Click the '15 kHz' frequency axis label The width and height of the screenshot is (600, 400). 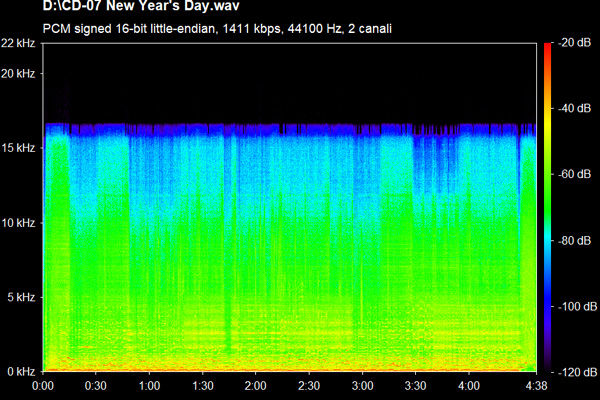tap(18, 148)
